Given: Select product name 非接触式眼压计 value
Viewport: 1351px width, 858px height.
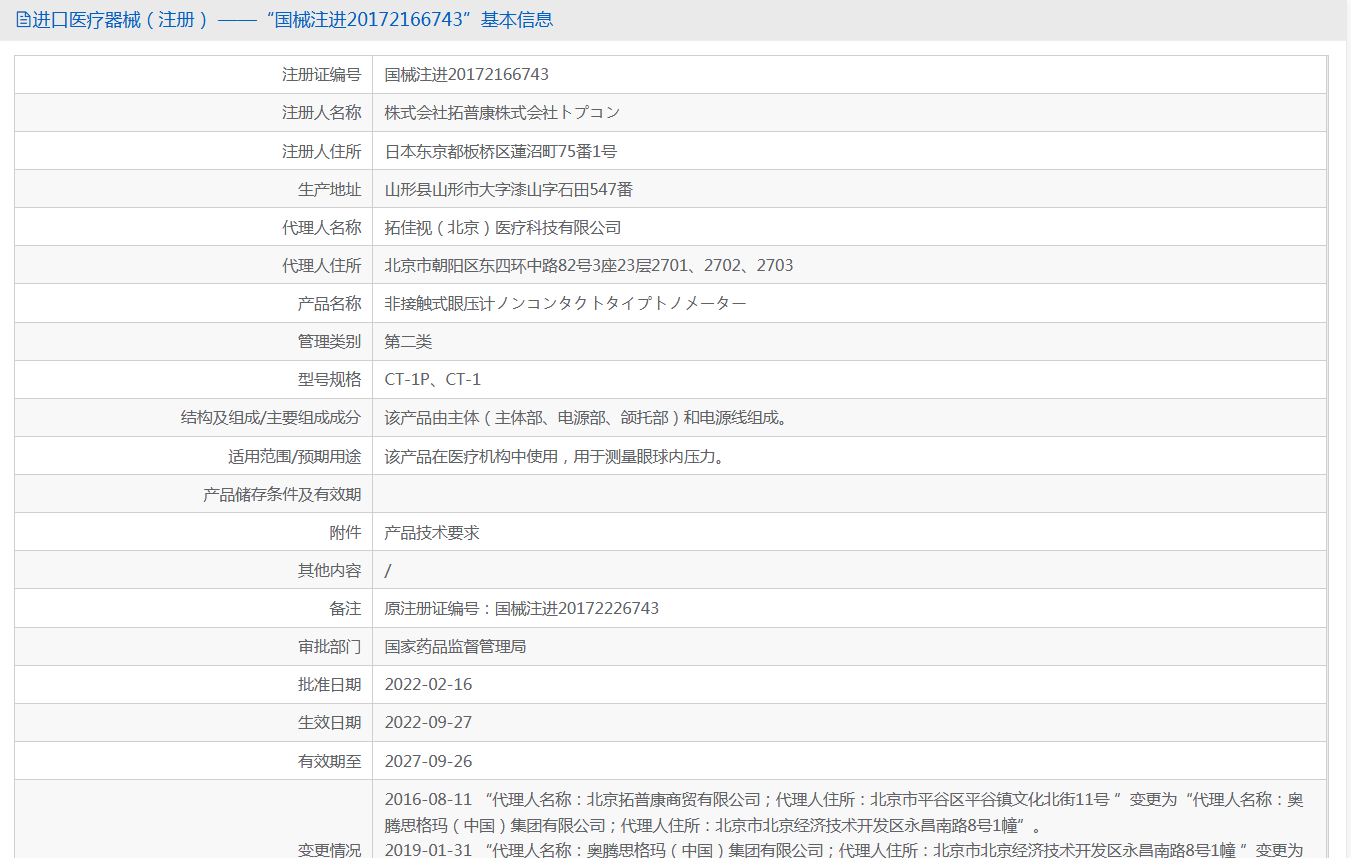Looking at the screenshot, I should pyautogui.click(x=566, y=303).
